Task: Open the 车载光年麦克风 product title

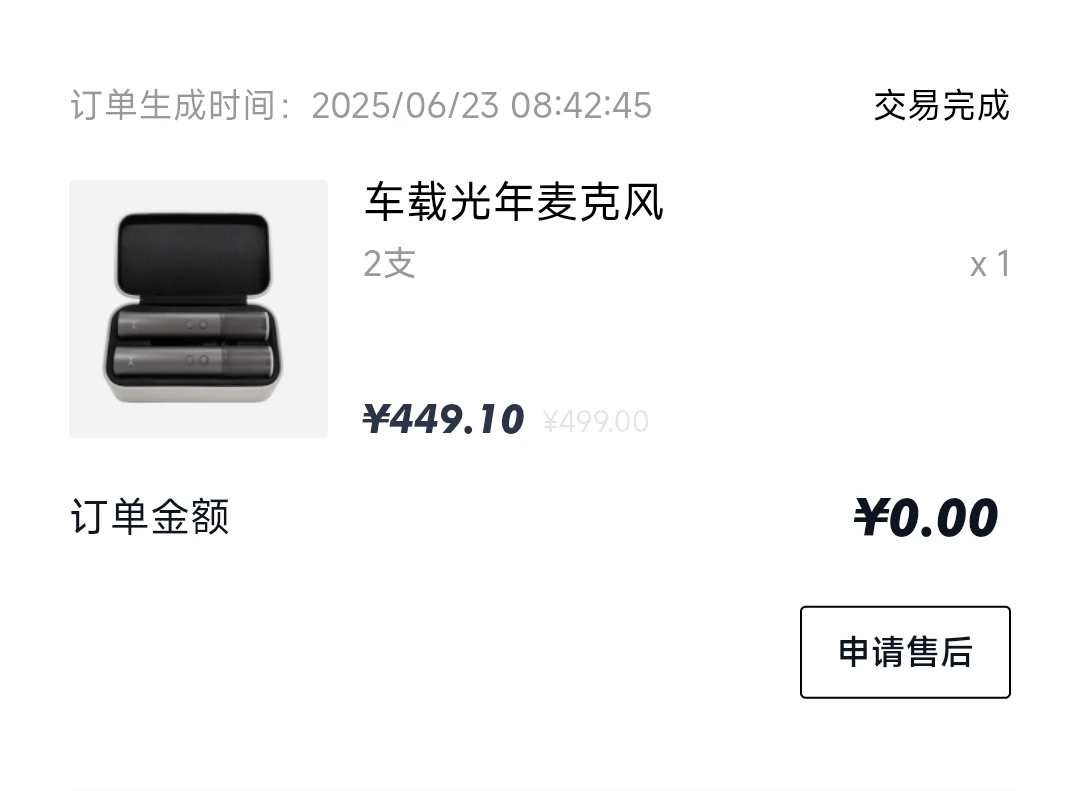Action: [x=514, y=202]
